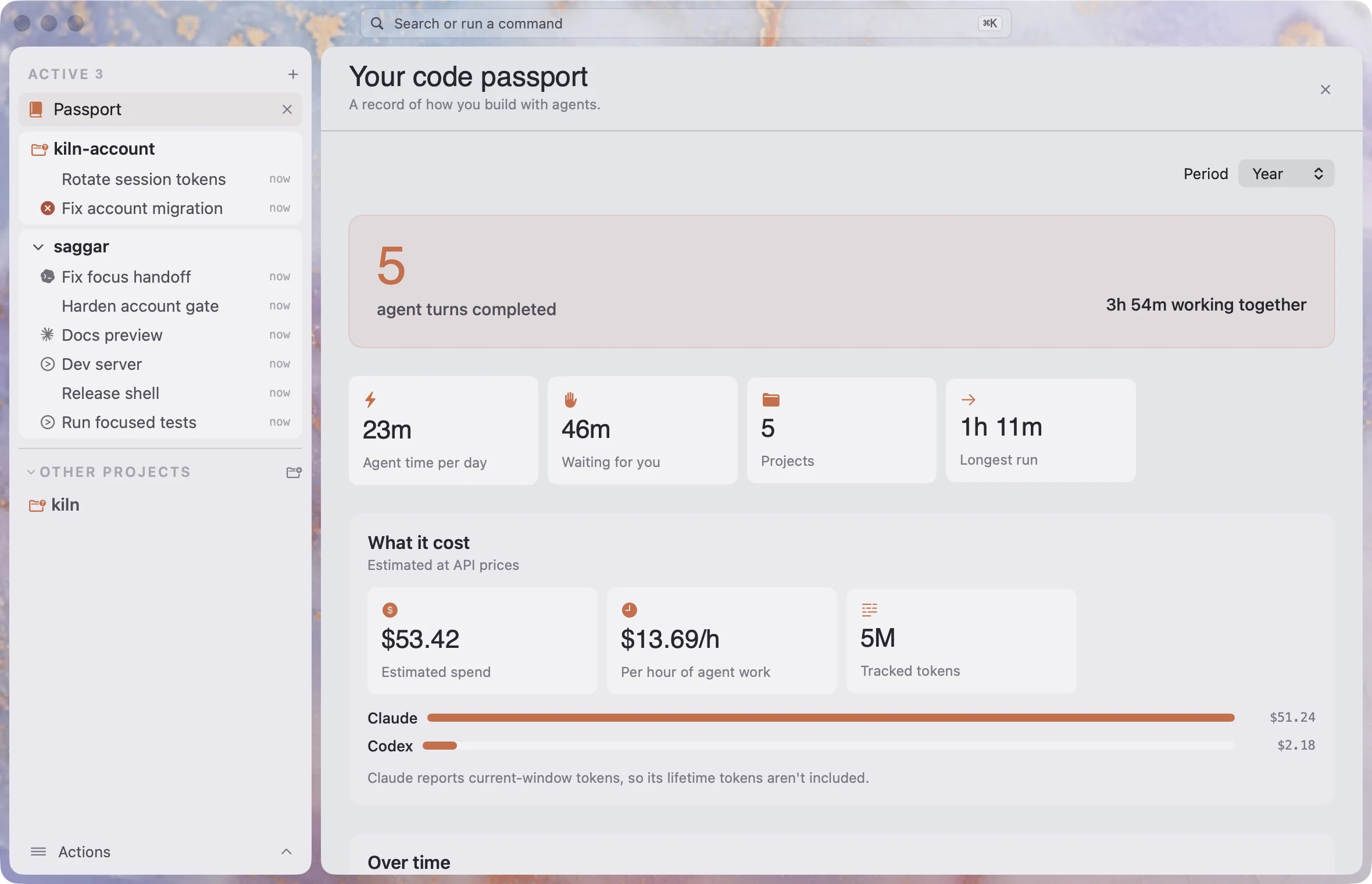Select the Release shell task

pos(160,393)
